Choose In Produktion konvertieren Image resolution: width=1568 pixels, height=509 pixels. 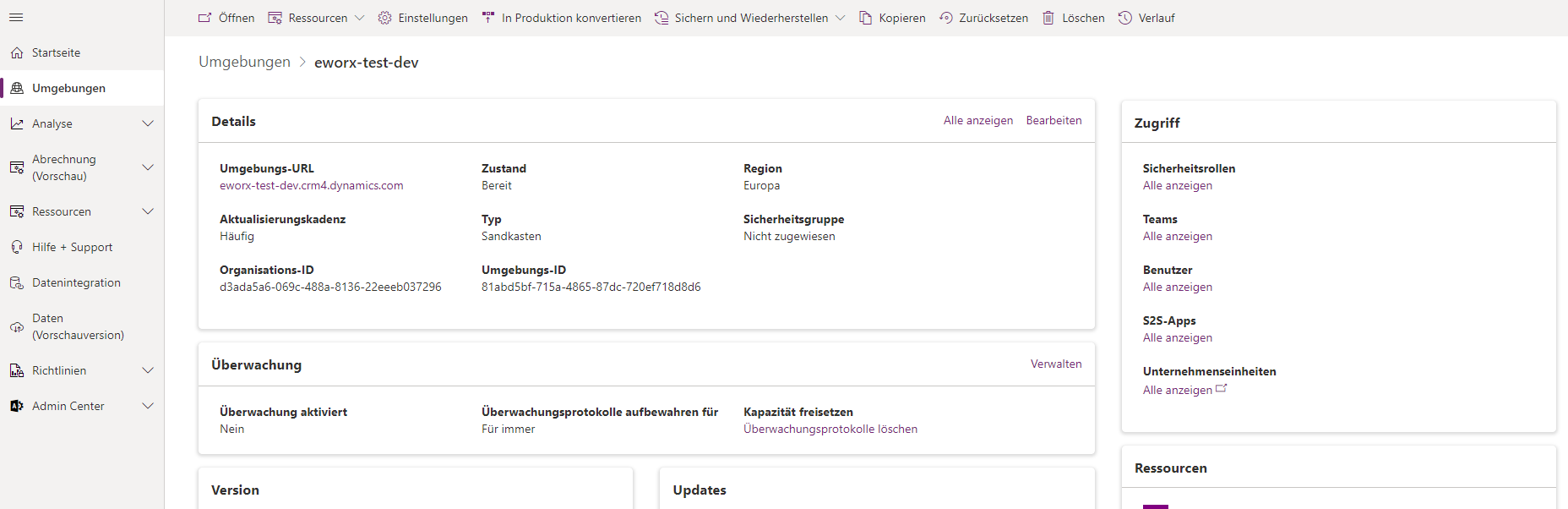562,18
